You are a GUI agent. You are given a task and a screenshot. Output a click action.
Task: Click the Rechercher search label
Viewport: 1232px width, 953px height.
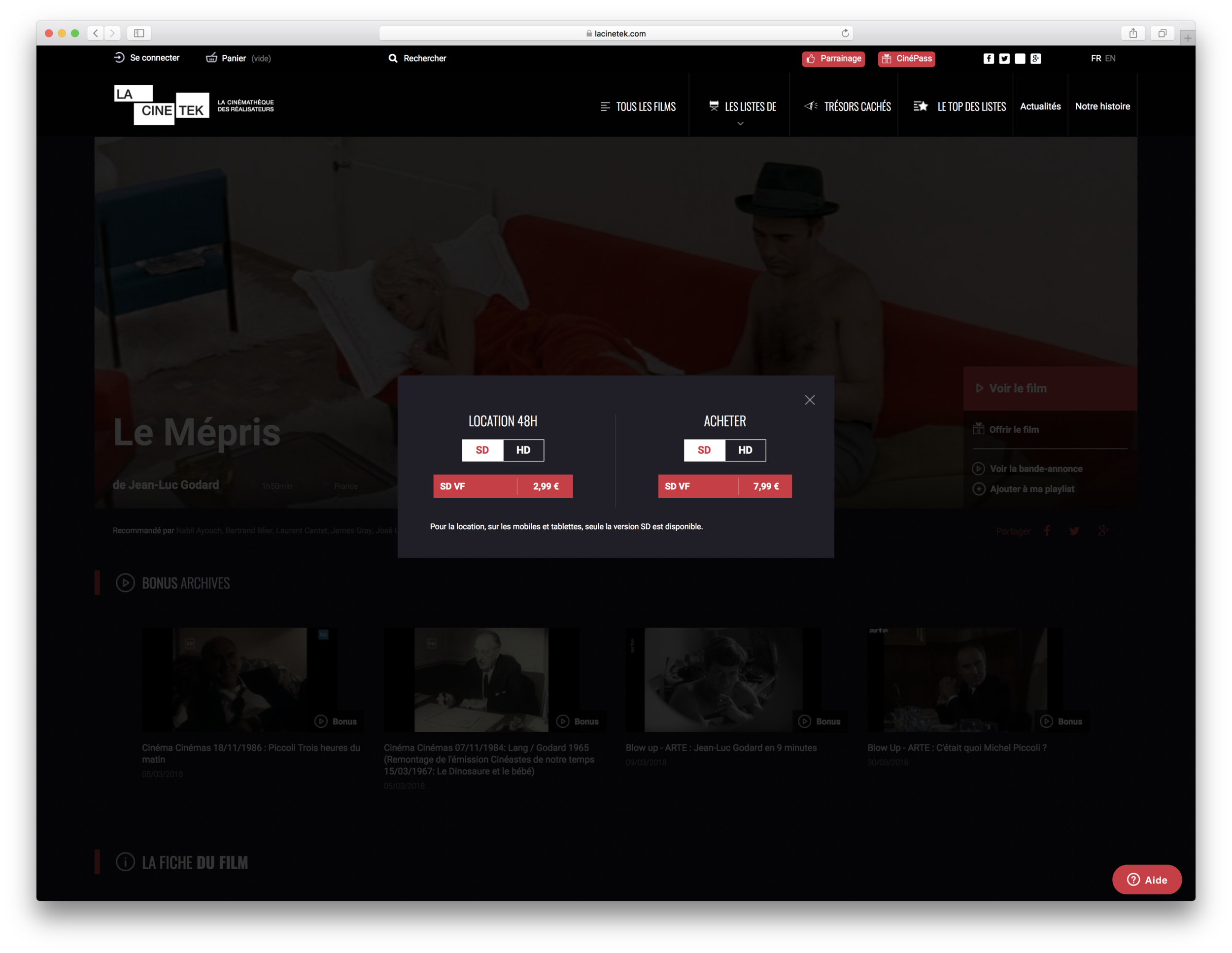(425, 58)
